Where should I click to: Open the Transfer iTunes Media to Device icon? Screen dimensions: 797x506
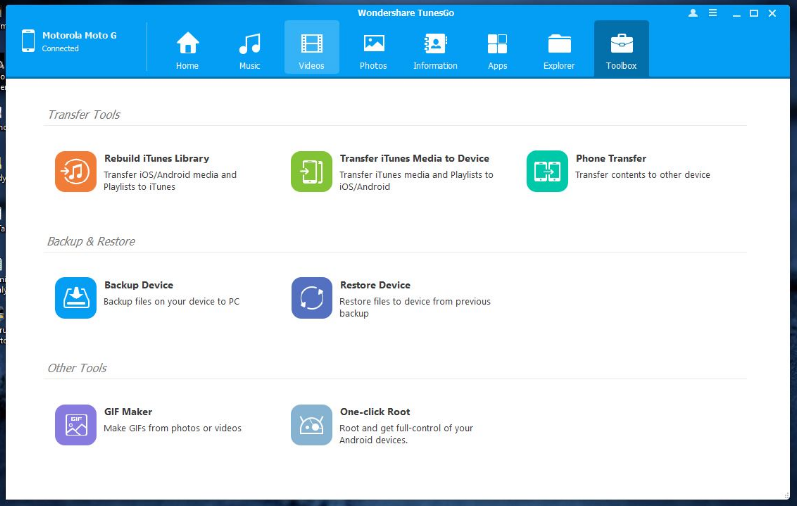tap(311, 171)
